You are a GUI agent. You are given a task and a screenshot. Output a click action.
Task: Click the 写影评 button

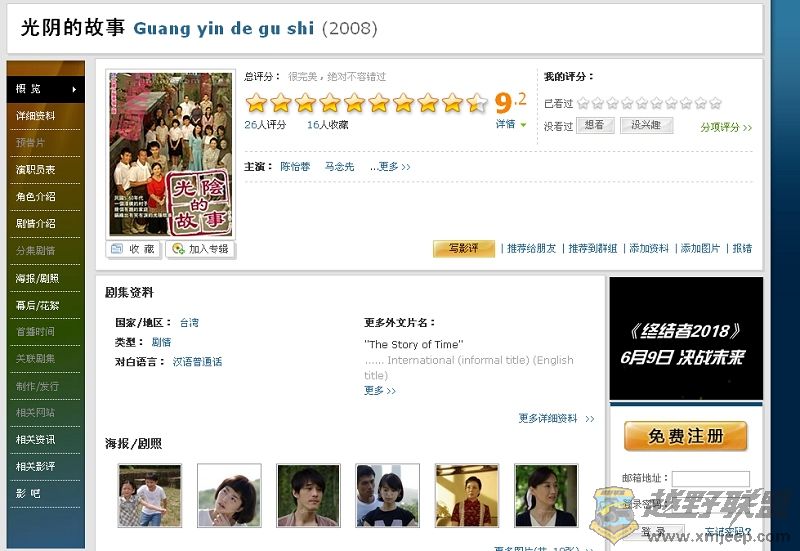coord(464,248)
